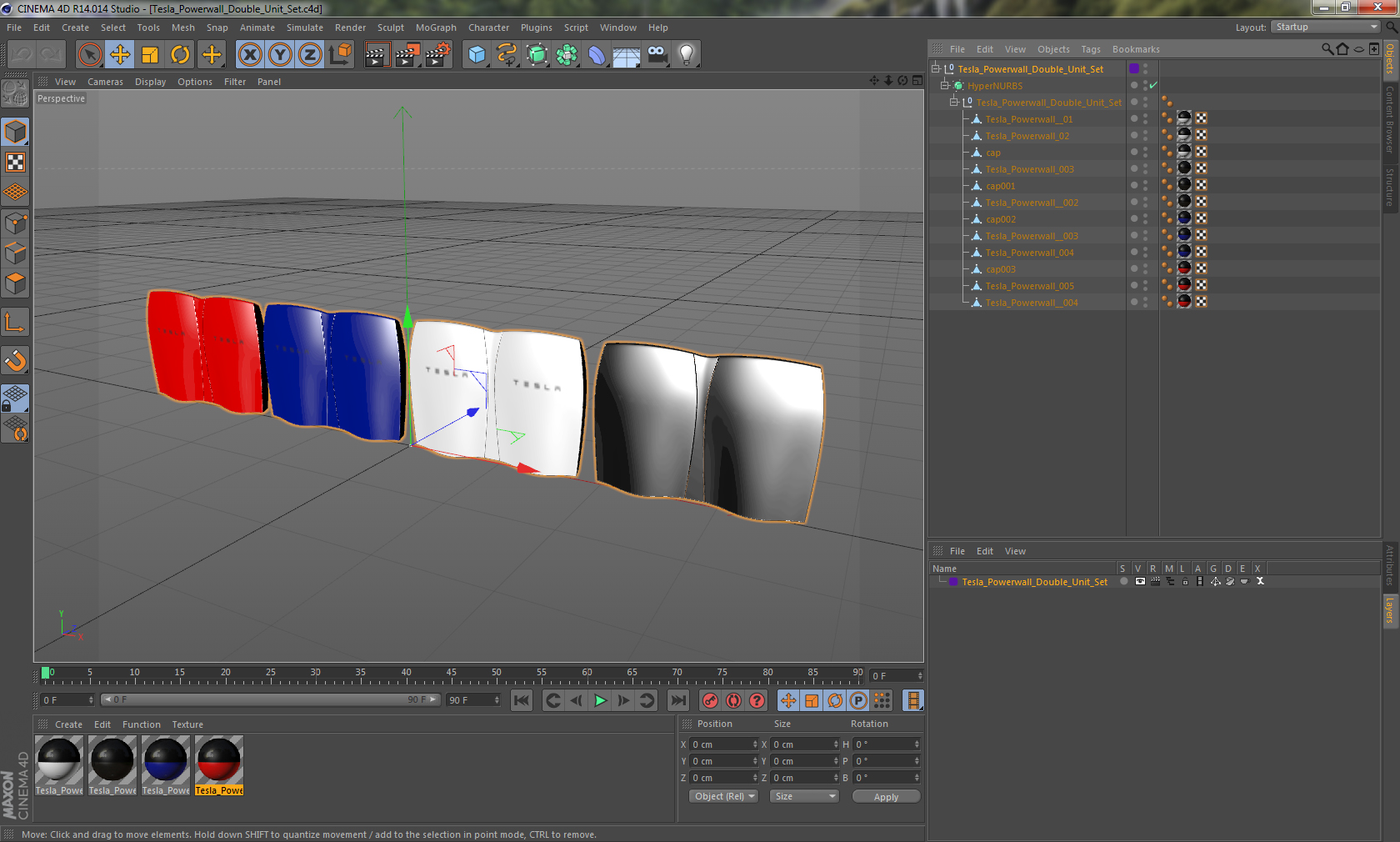
Task: Go to start of animation
Action: pyautogui.click(x=522, y=701)
